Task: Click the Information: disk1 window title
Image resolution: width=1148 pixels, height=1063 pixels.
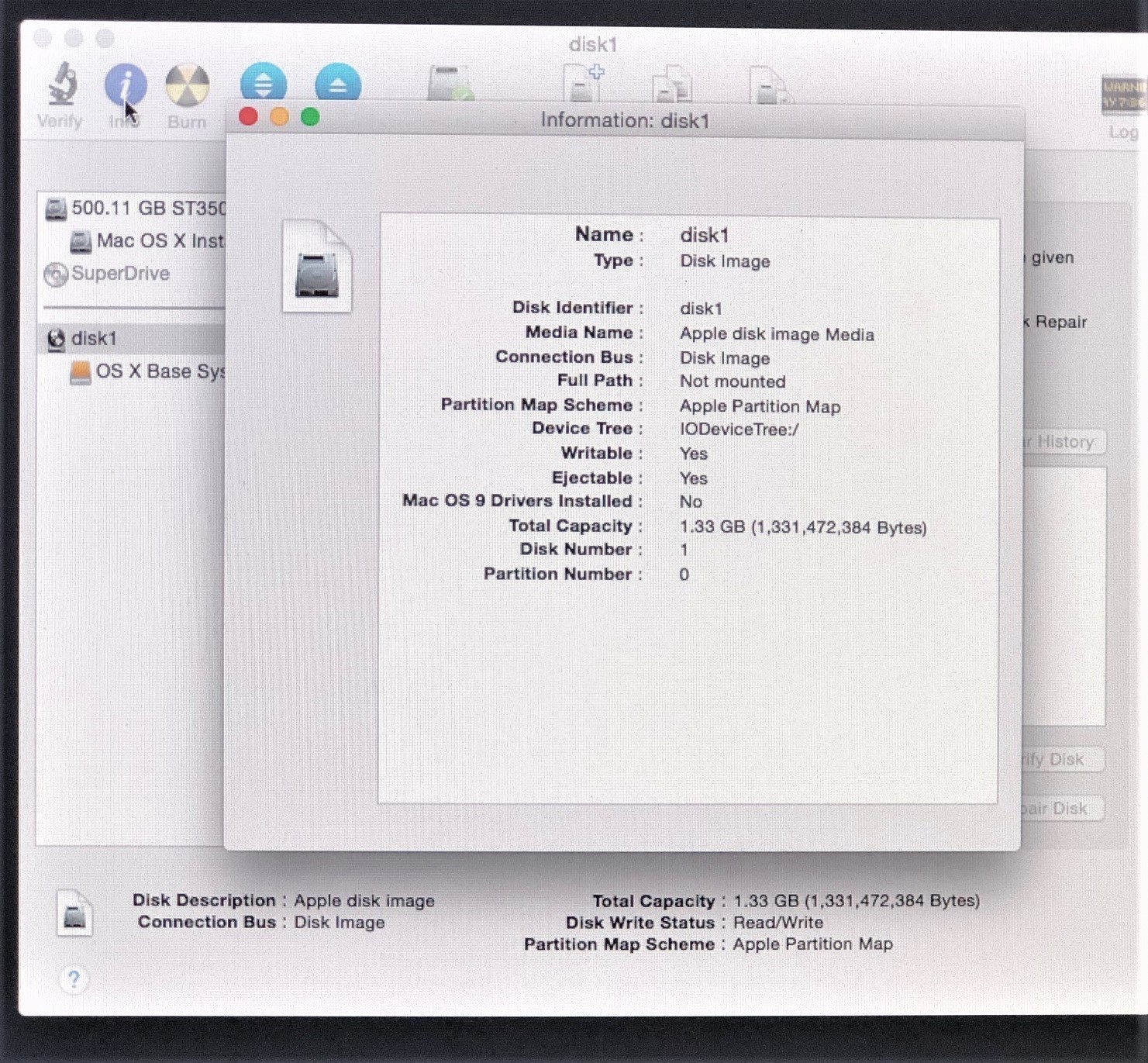Action: (x=625, y=120)
